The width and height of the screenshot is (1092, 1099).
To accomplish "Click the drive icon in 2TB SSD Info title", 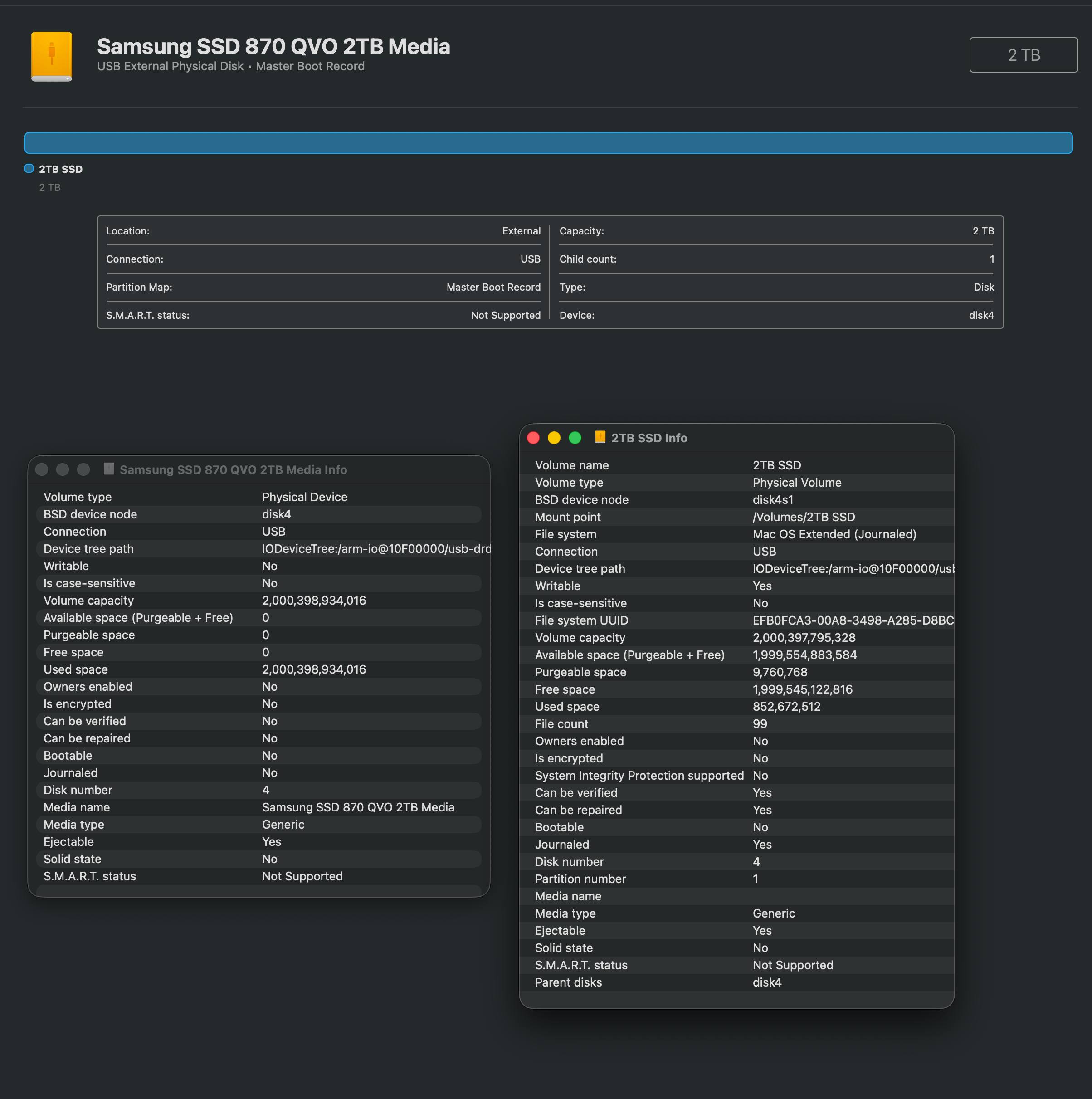I will point(600,437).
